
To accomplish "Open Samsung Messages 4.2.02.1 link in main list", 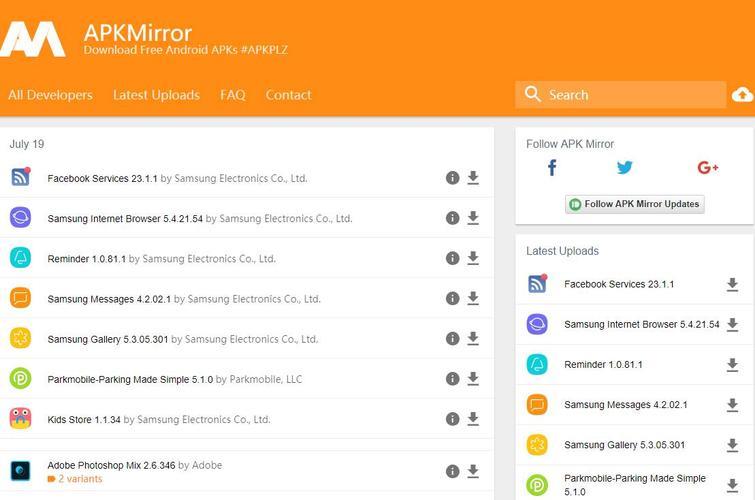I will [109, 299].
